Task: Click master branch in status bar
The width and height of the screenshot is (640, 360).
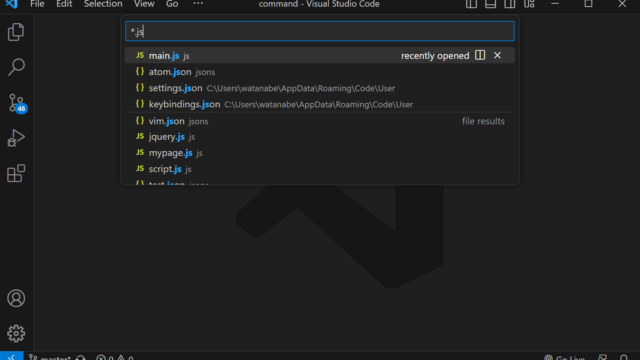Action: 50,357
